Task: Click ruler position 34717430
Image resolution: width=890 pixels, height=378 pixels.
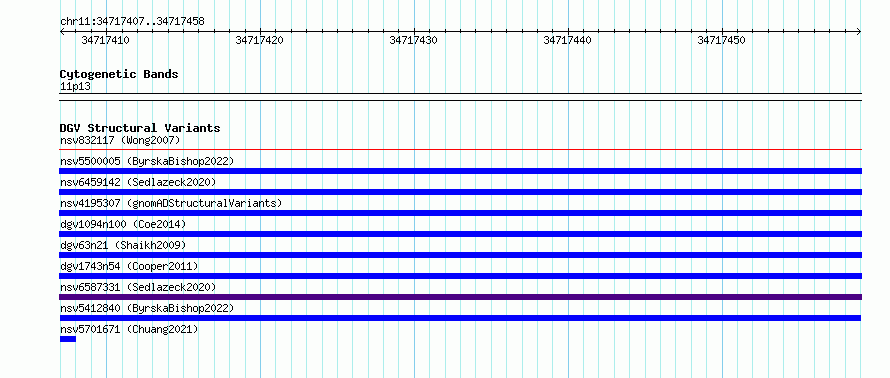Action: 414,40
